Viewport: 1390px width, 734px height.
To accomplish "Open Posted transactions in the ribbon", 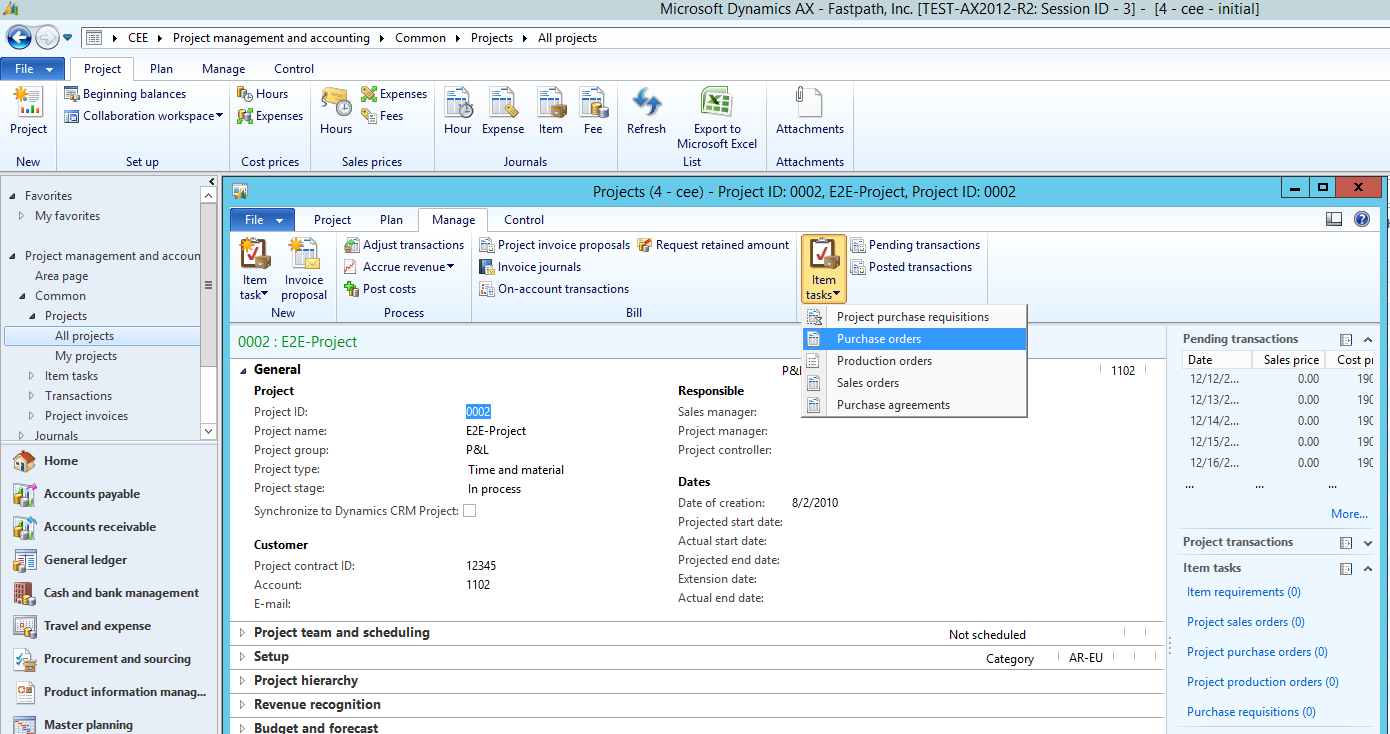I will [x=911, y=267].
